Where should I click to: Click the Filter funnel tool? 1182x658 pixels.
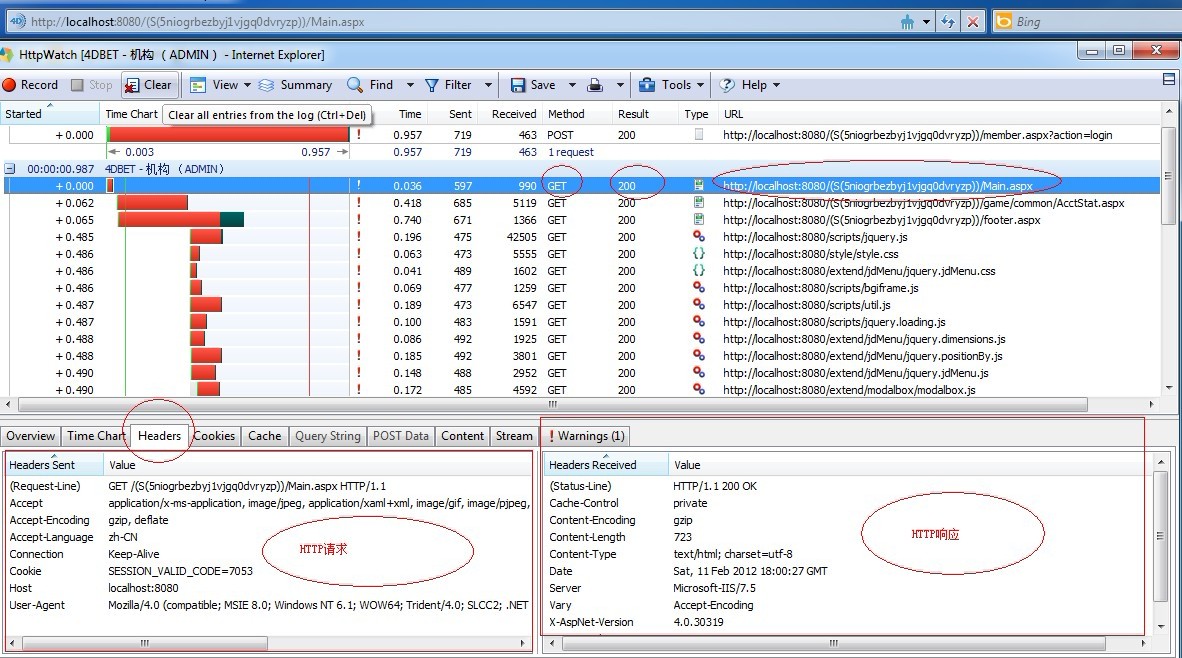click(x=432, y=85)
